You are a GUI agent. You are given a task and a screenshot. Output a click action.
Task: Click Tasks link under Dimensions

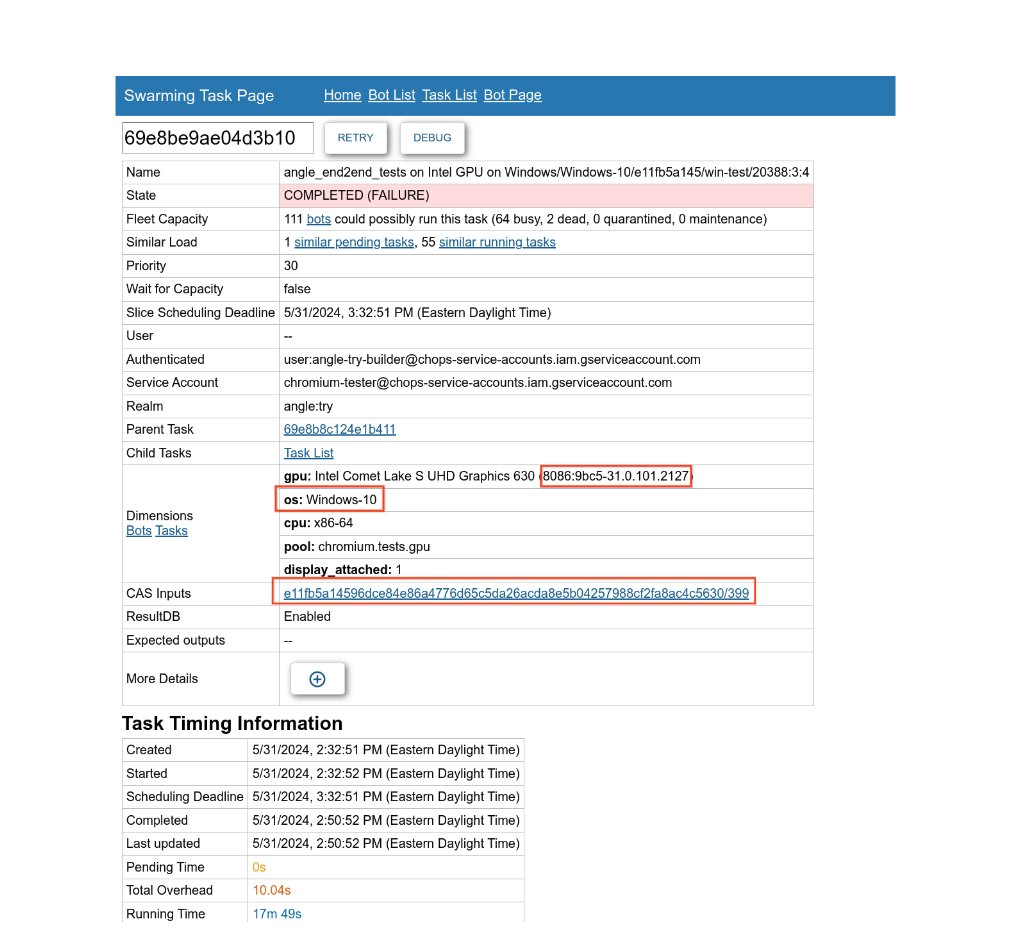(171, 531)
